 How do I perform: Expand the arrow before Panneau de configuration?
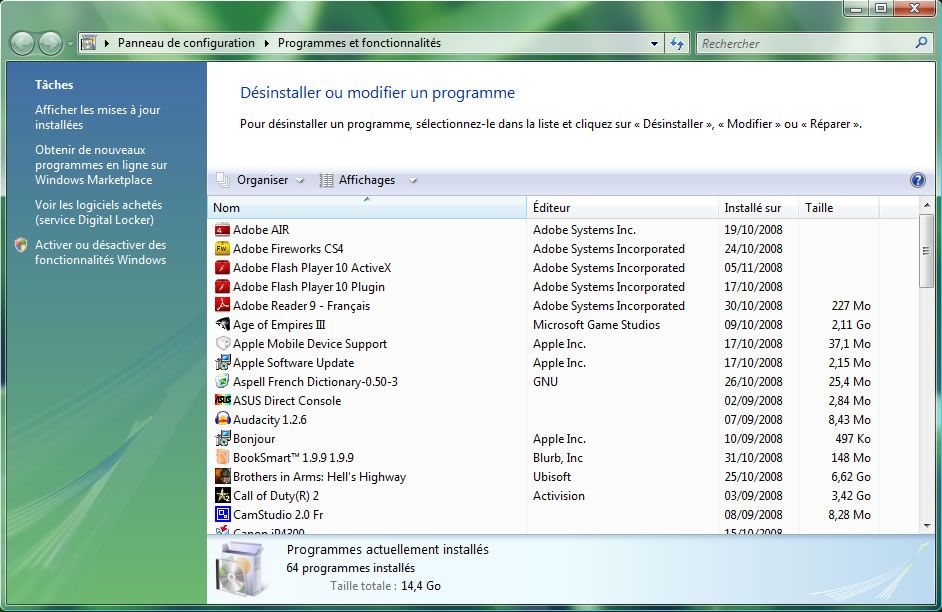[x=107, y=43]
